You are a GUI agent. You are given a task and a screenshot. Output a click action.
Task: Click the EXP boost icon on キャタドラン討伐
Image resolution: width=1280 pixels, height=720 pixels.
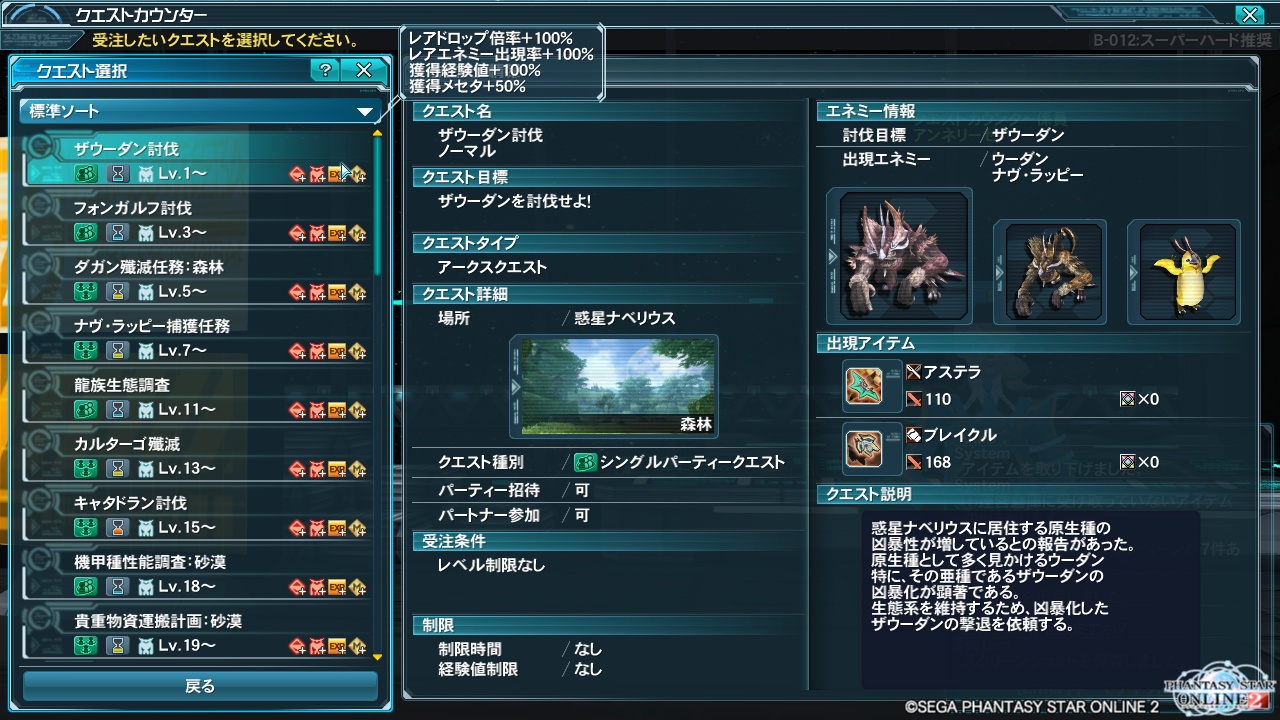337,528
